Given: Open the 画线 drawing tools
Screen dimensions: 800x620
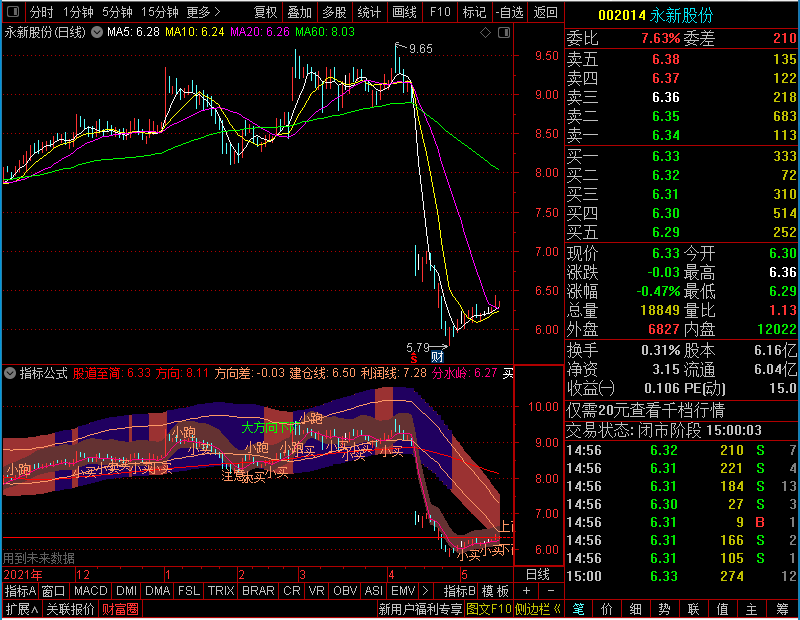Looking at the screenshot, I should 405,12.
